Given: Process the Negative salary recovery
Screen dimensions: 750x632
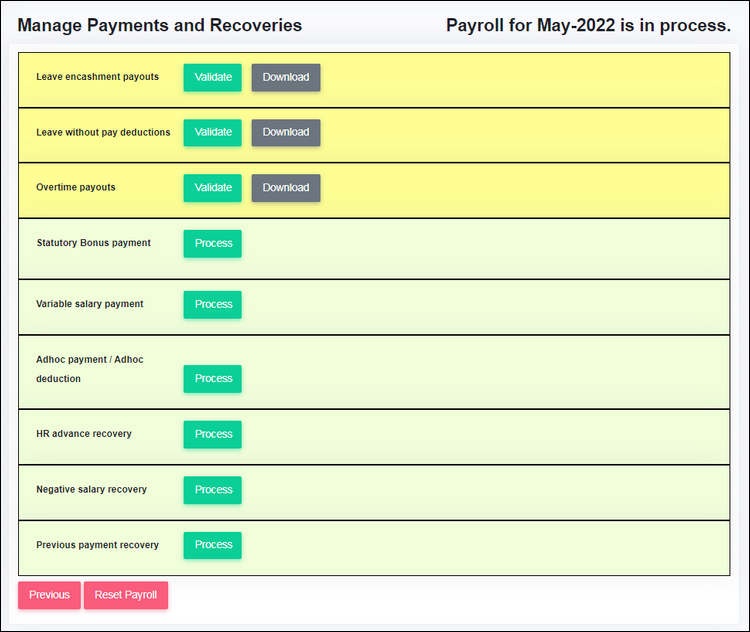Looking at the screenshot, I should 212,489.
